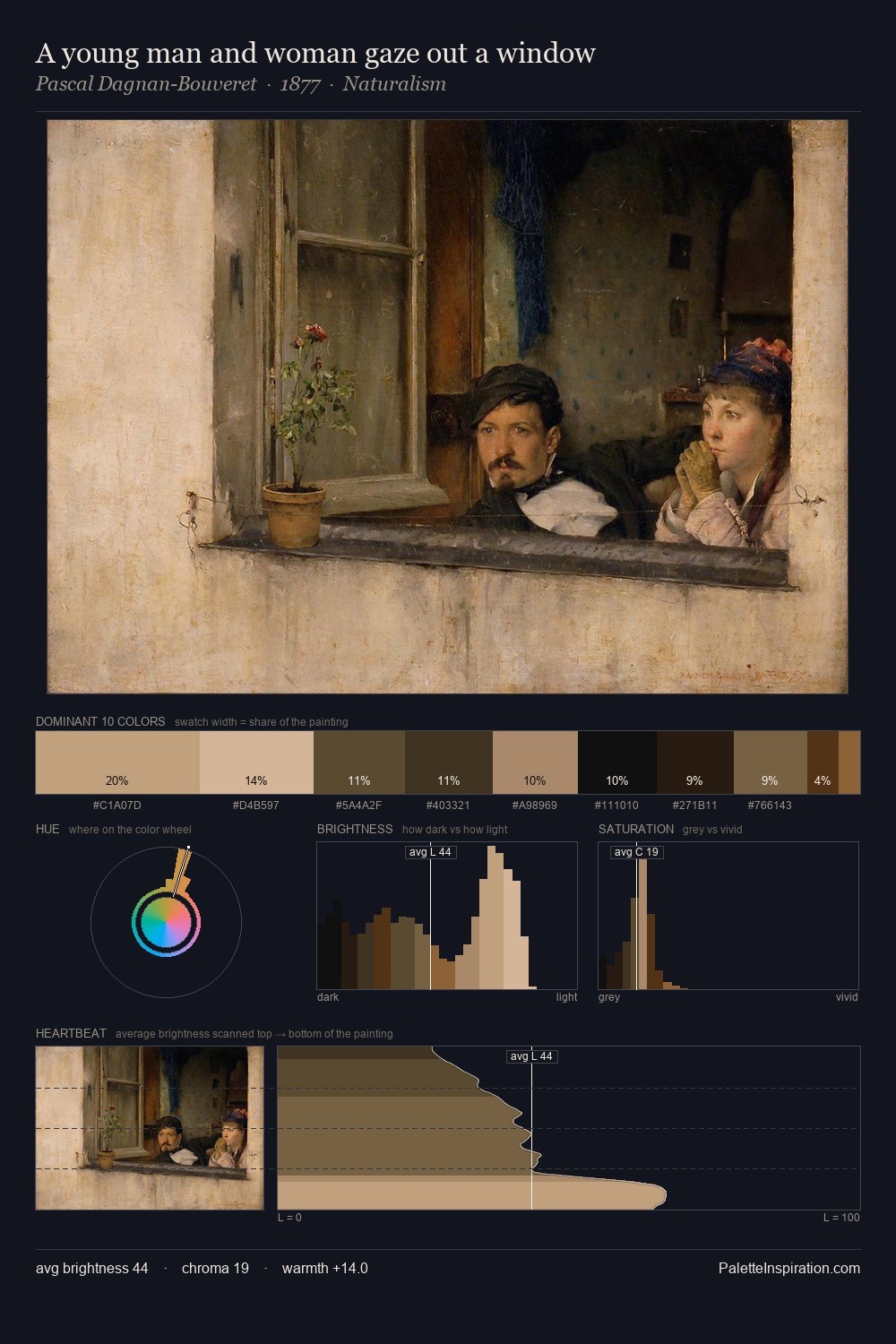Viewport: 896px width, 1344px height.
Task: Click the '#271B11' hex code text
Action: pos(695,806)
